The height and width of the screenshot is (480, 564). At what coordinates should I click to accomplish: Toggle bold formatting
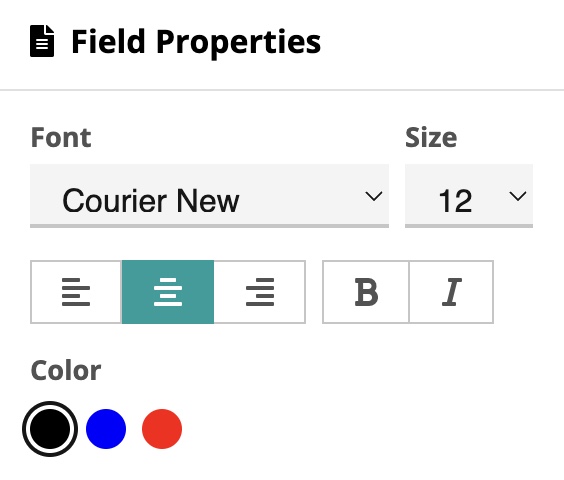(366, 292)
